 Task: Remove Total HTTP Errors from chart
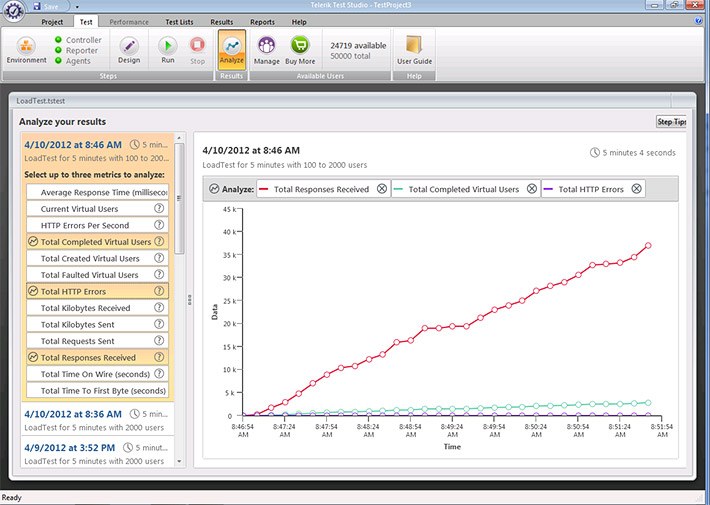(636, 189)
